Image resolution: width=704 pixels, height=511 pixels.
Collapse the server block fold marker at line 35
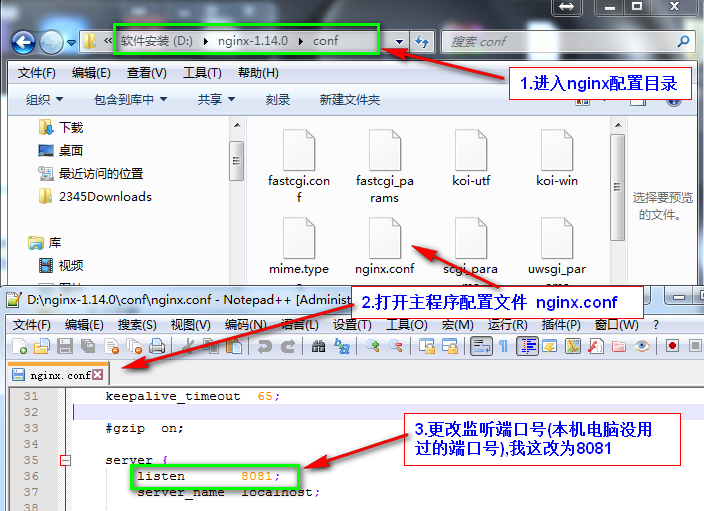pyautogui.click(x=66, y=460)
